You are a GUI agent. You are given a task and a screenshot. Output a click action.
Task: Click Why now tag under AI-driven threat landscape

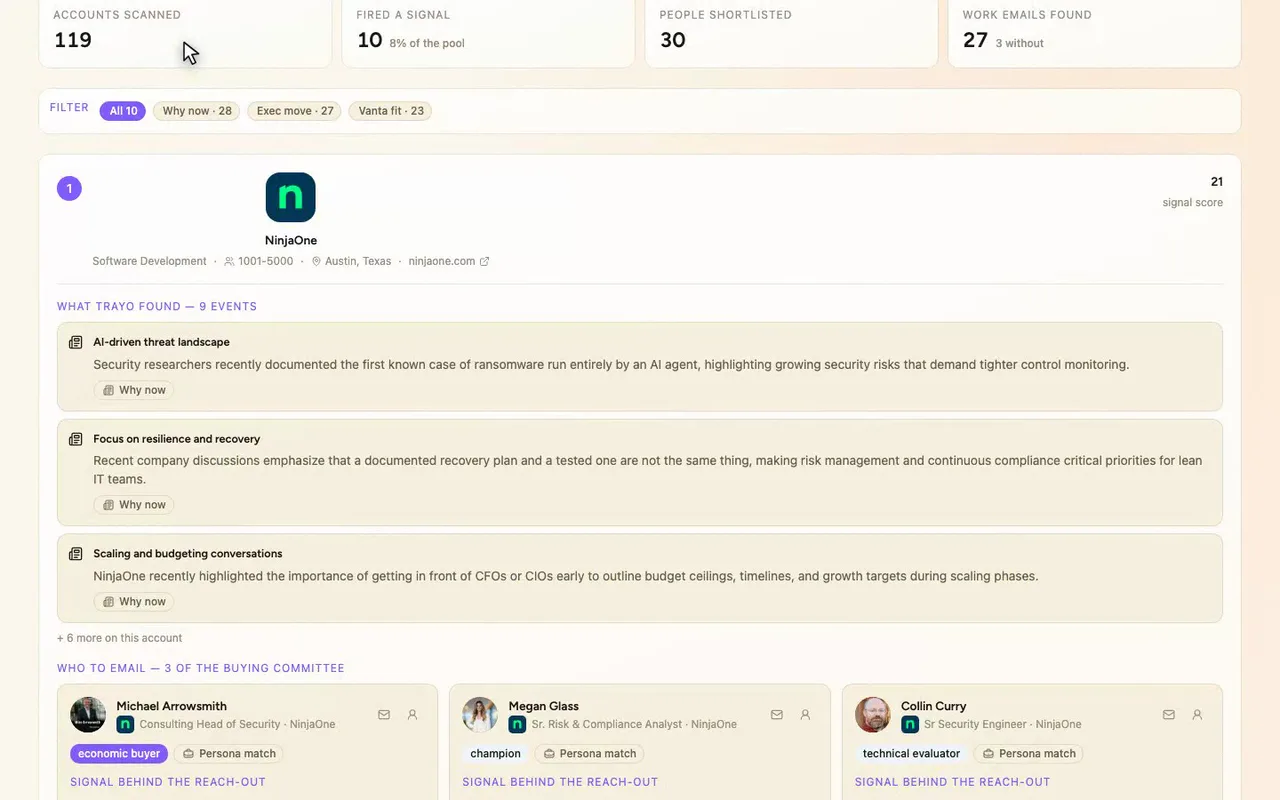coord(134,390)
